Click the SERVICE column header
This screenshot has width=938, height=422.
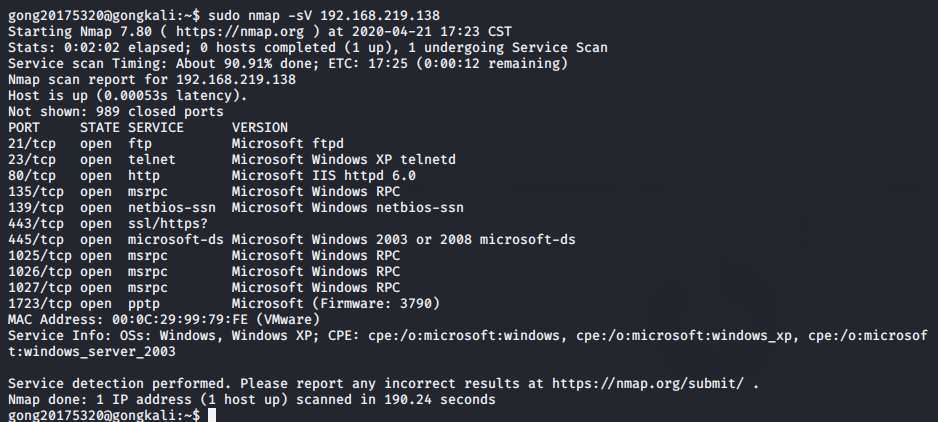156,127
